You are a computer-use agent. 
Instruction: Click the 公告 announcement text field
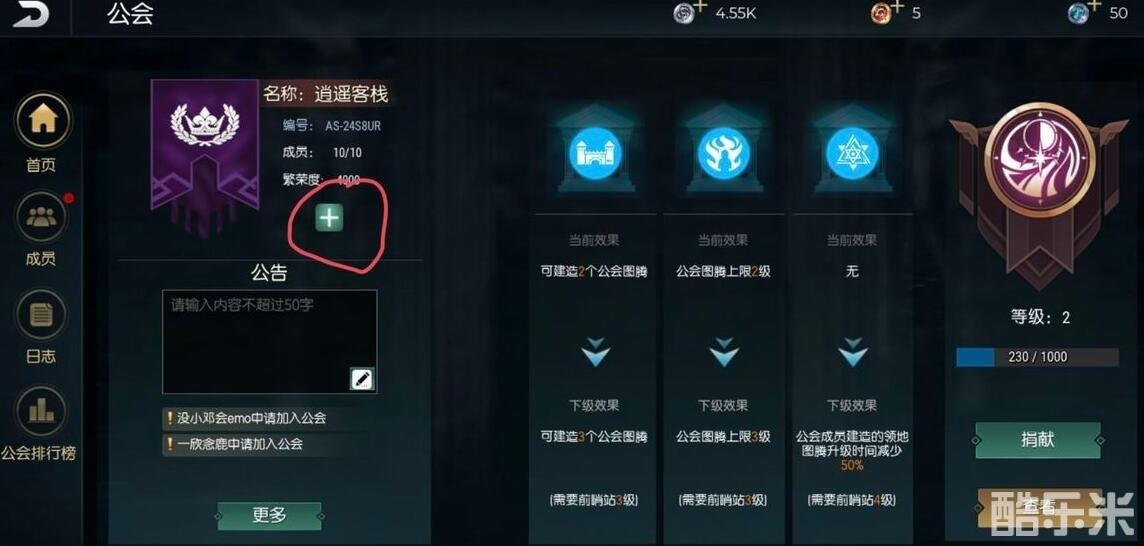[269, 342]
